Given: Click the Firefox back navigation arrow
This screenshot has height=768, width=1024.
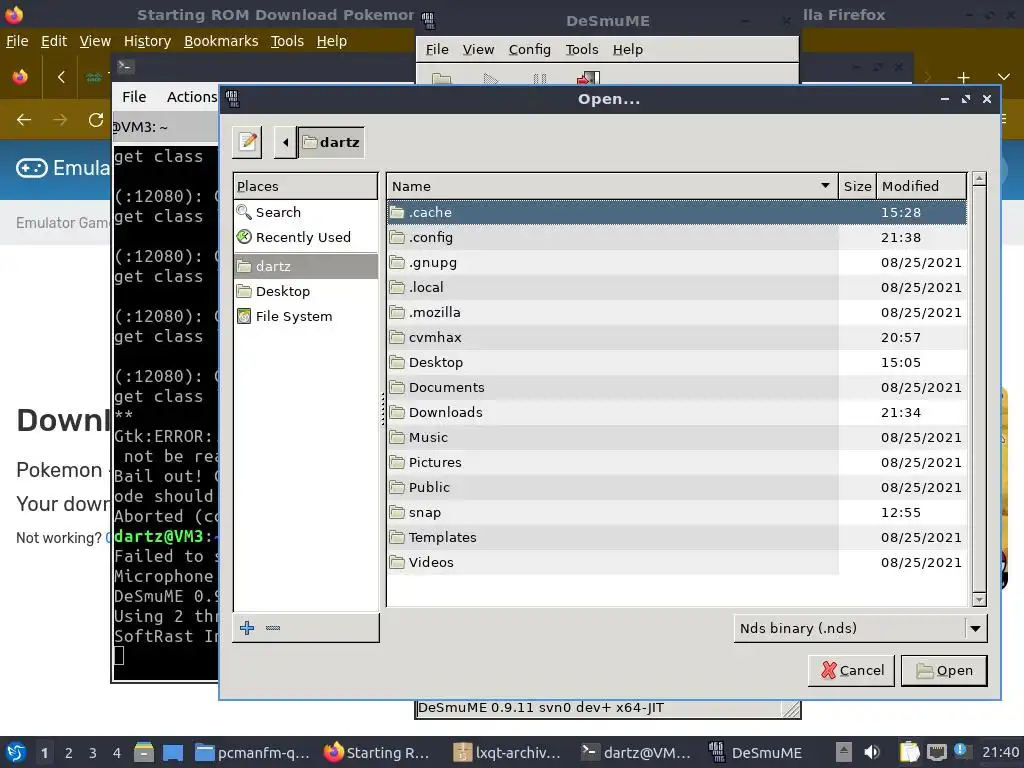Looking at the screenshot, I should coord(24,120).
